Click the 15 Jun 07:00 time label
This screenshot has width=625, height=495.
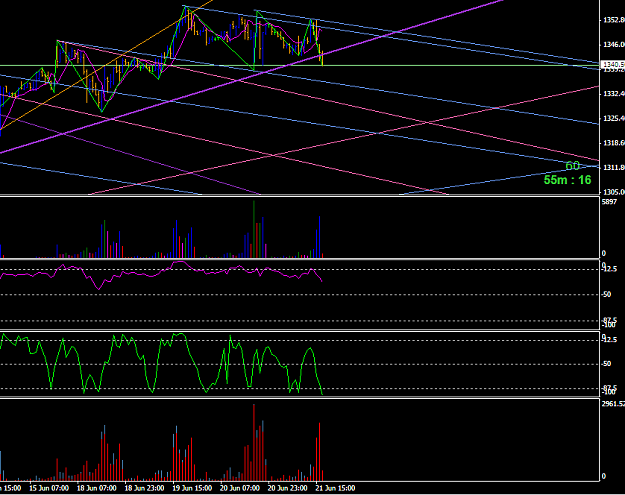pos(49,488)
